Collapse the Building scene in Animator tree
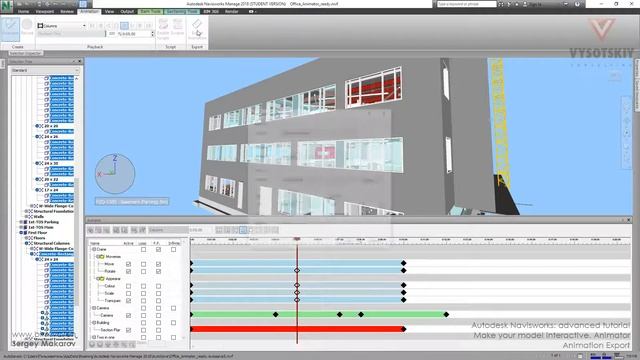The height and width of the screenshot is (360, 640). (x=94, y=323)
